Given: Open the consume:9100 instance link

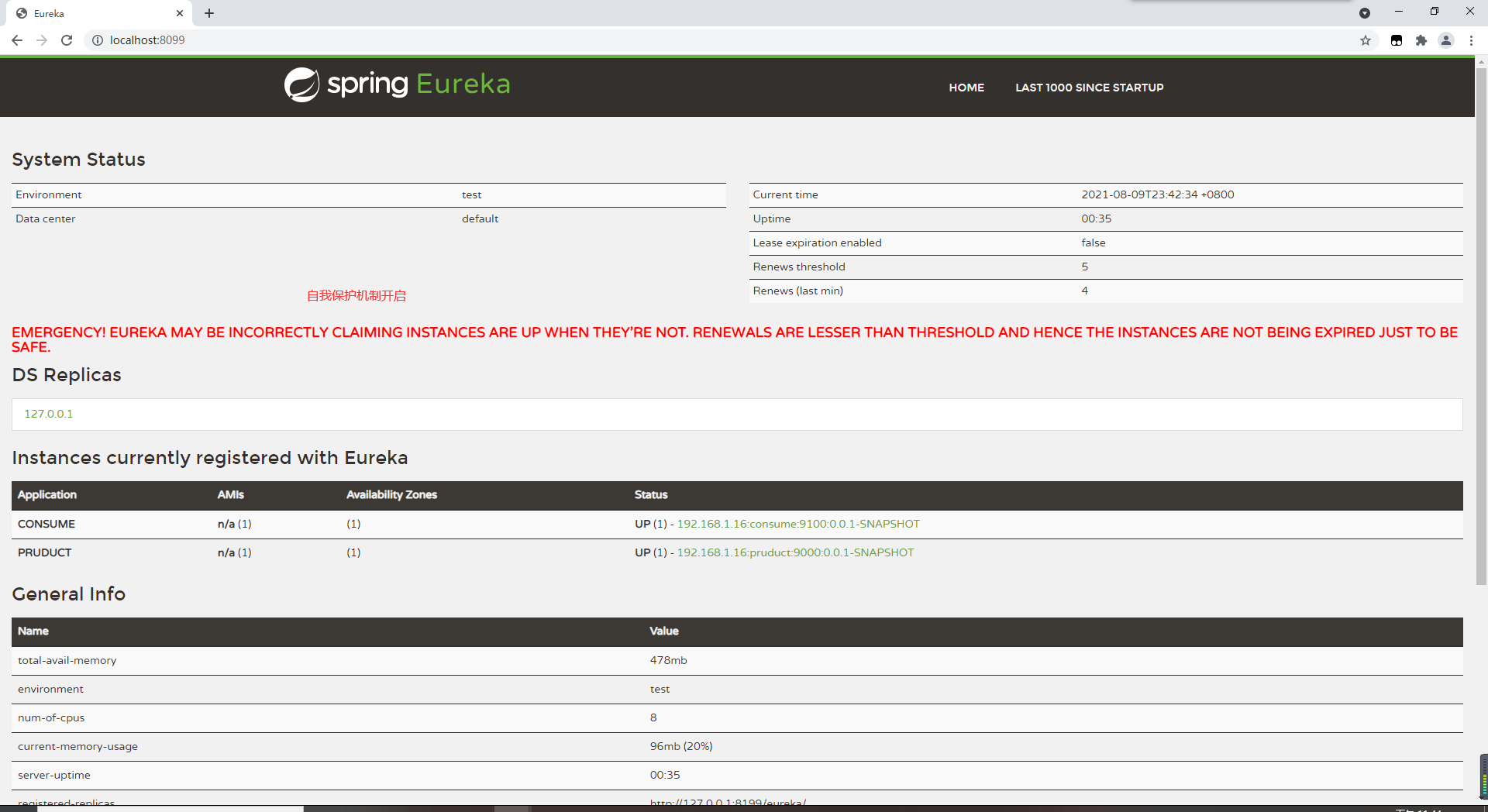Looking at the screenshot, I should coord(798,524).
